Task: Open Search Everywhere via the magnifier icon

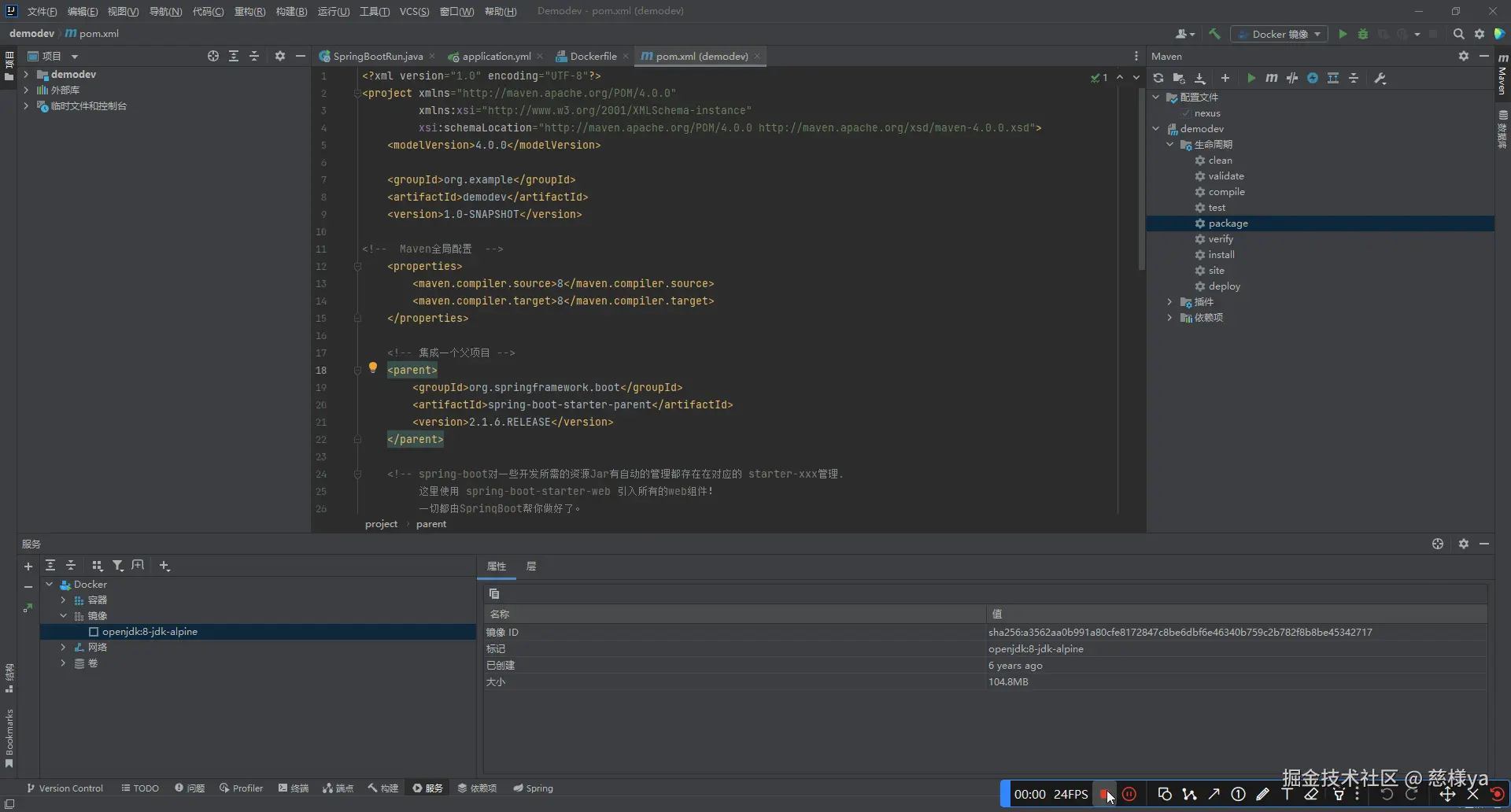Action: (1458, 34)
